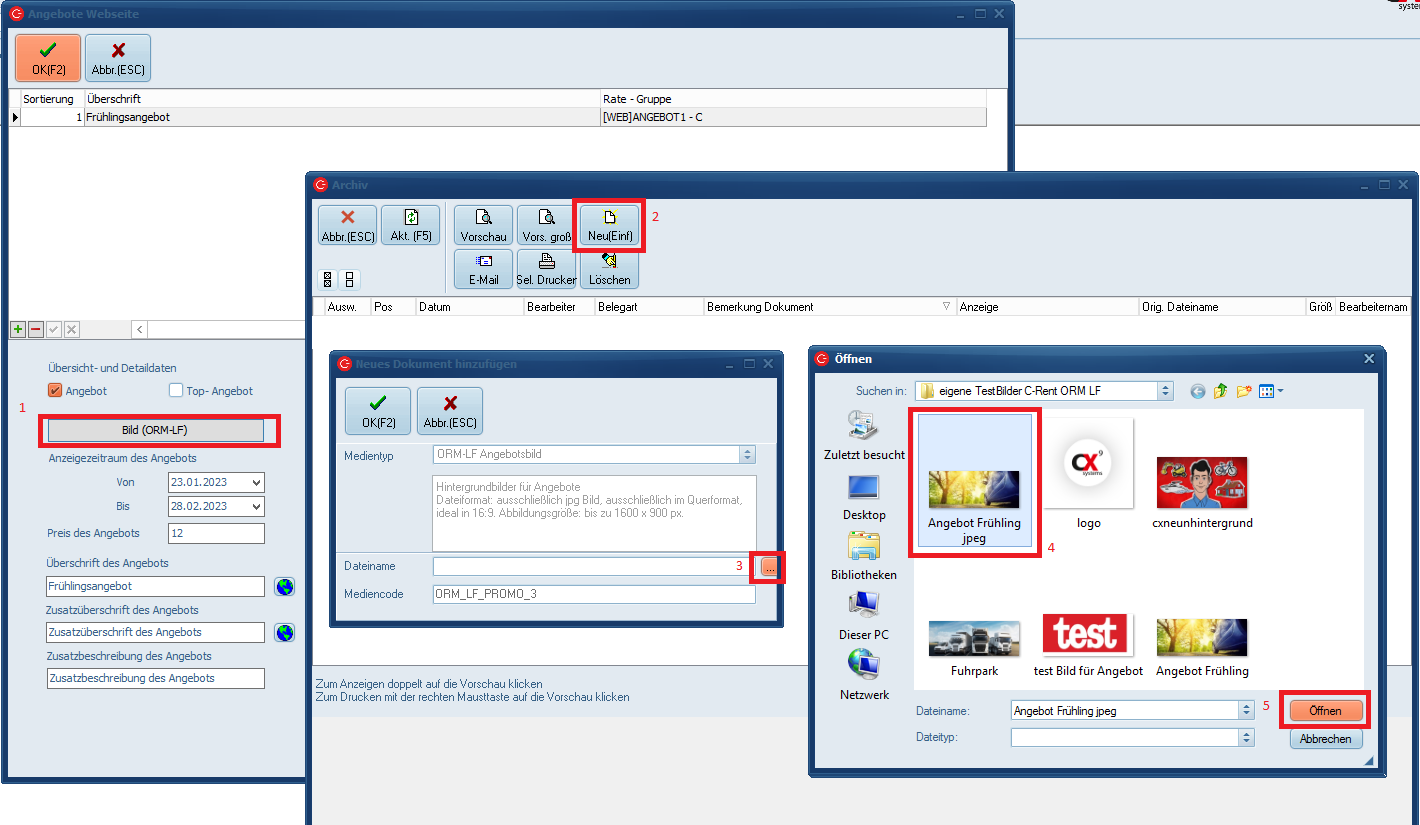Go up one folder level in Öffnen dialog
1420x825 pixels.
(1220, 391)
